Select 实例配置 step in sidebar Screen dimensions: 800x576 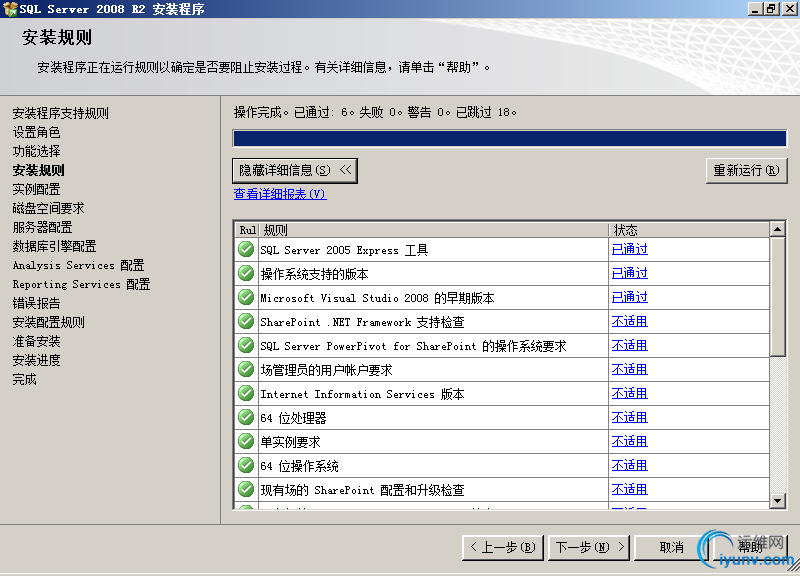coord(36,189)
